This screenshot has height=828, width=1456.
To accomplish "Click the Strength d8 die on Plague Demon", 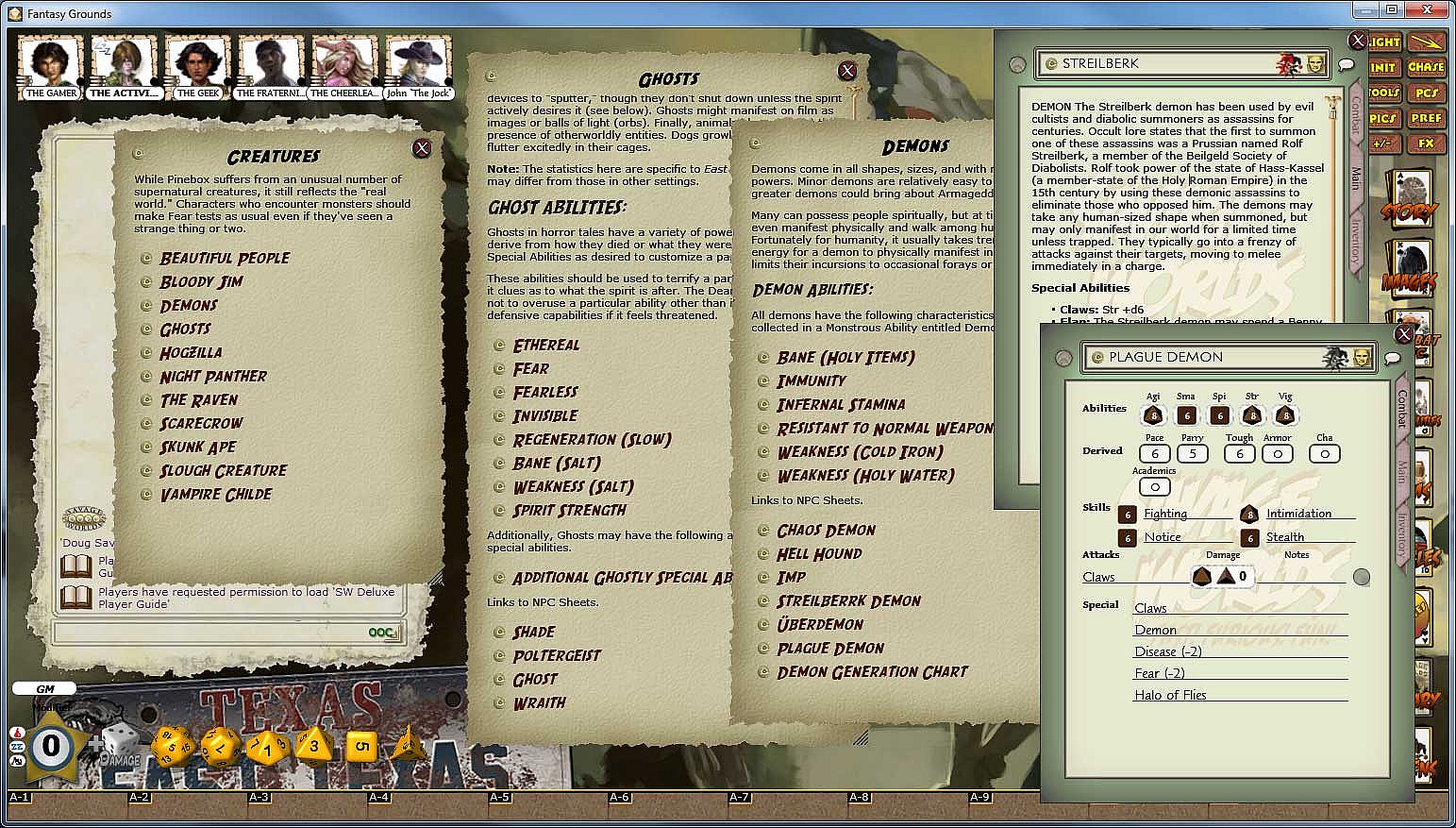I will tap(1252, 414).
